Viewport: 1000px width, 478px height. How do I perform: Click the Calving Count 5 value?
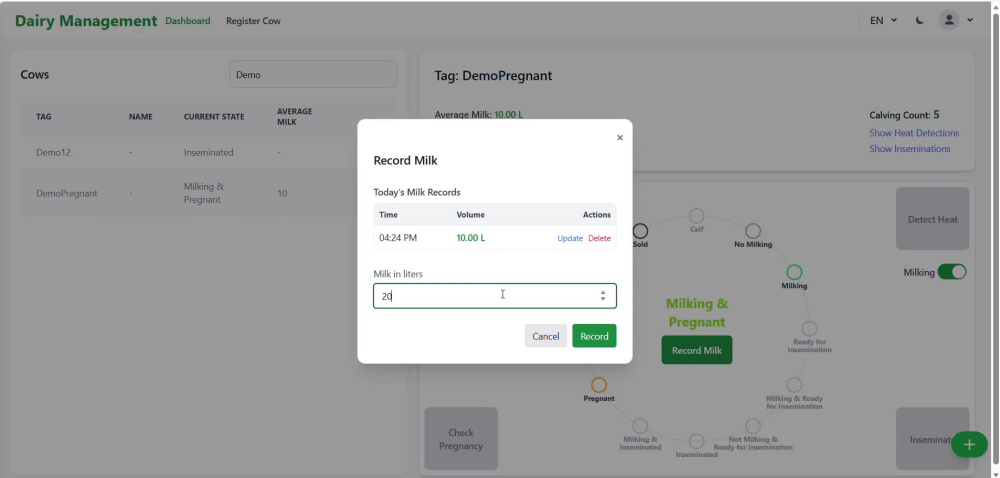click(936, 115)
